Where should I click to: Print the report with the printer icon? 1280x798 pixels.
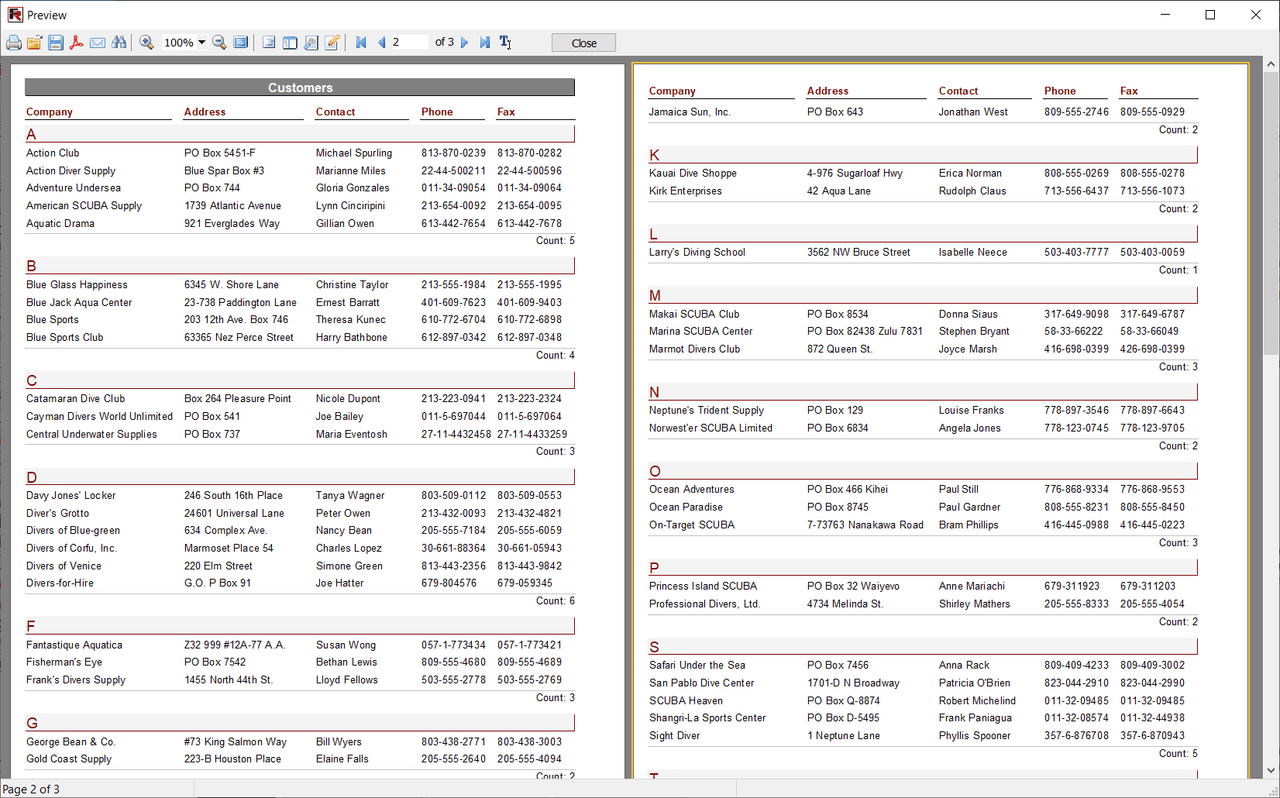(x=14, y=43)
